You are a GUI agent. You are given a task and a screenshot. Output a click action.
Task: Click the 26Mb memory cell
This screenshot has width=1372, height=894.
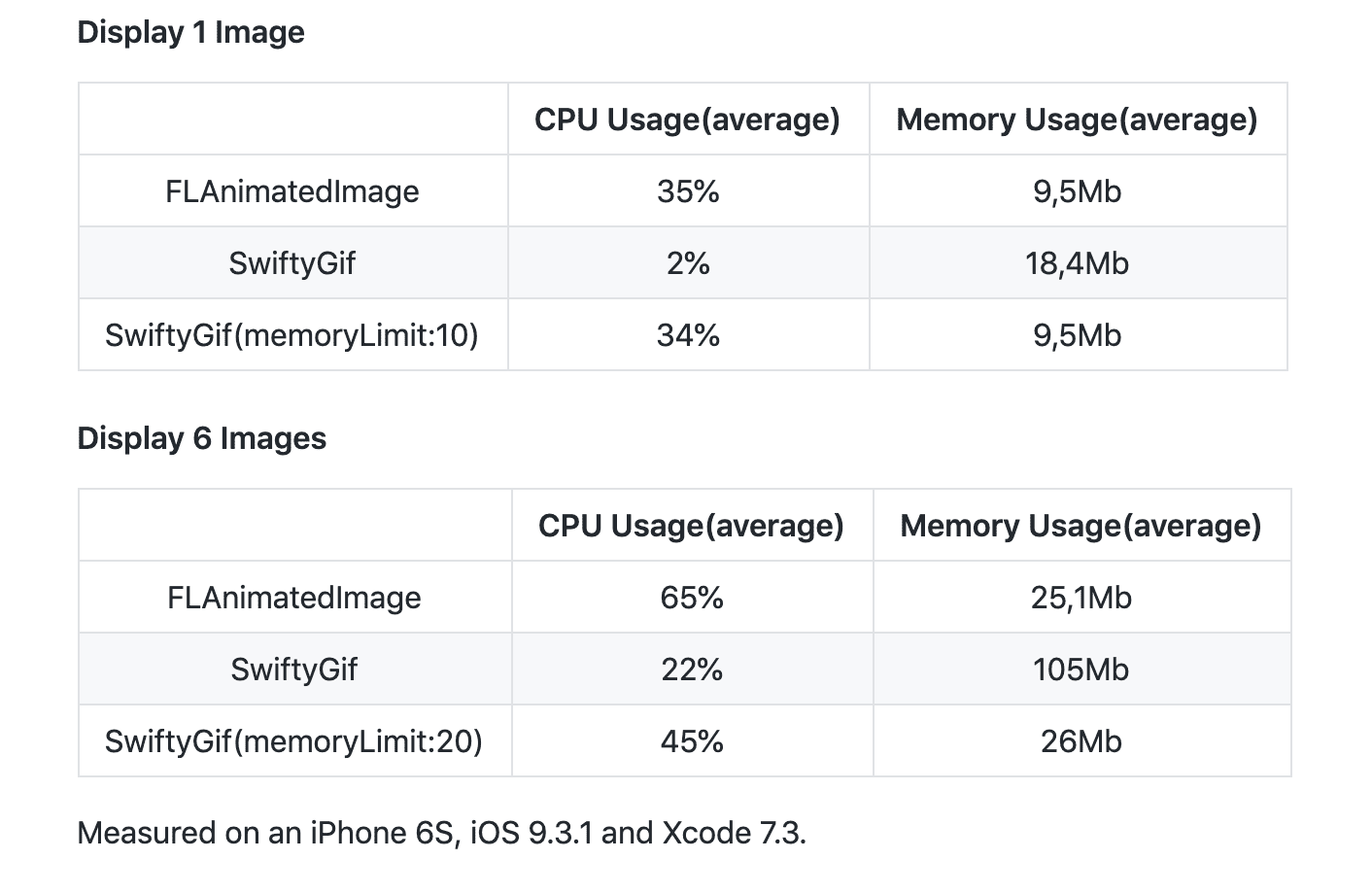pos(1081,741)
